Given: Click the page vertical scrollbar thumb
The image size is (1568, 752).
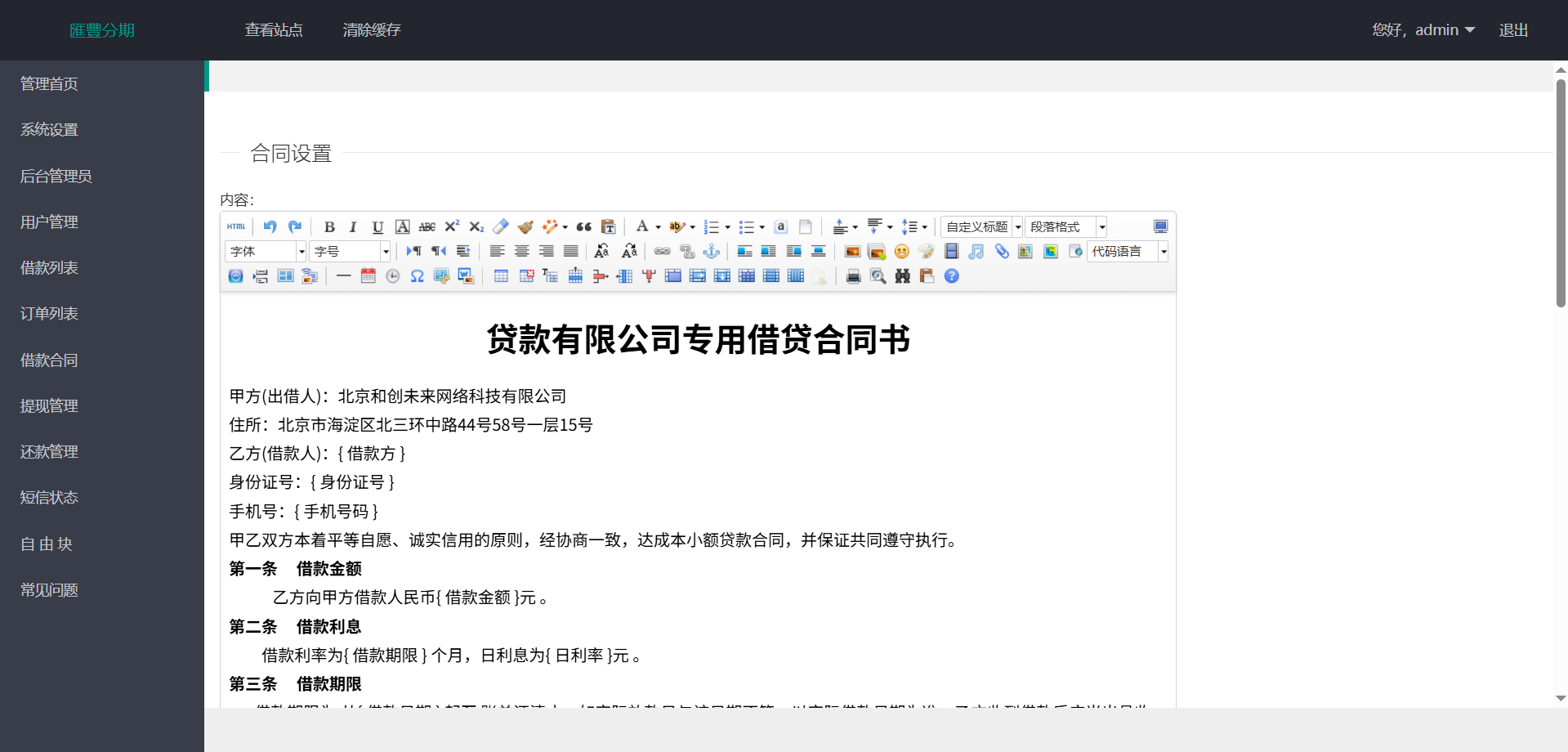Looking at the screenshot, I should pyautogui.click(x=1561, y=193).
